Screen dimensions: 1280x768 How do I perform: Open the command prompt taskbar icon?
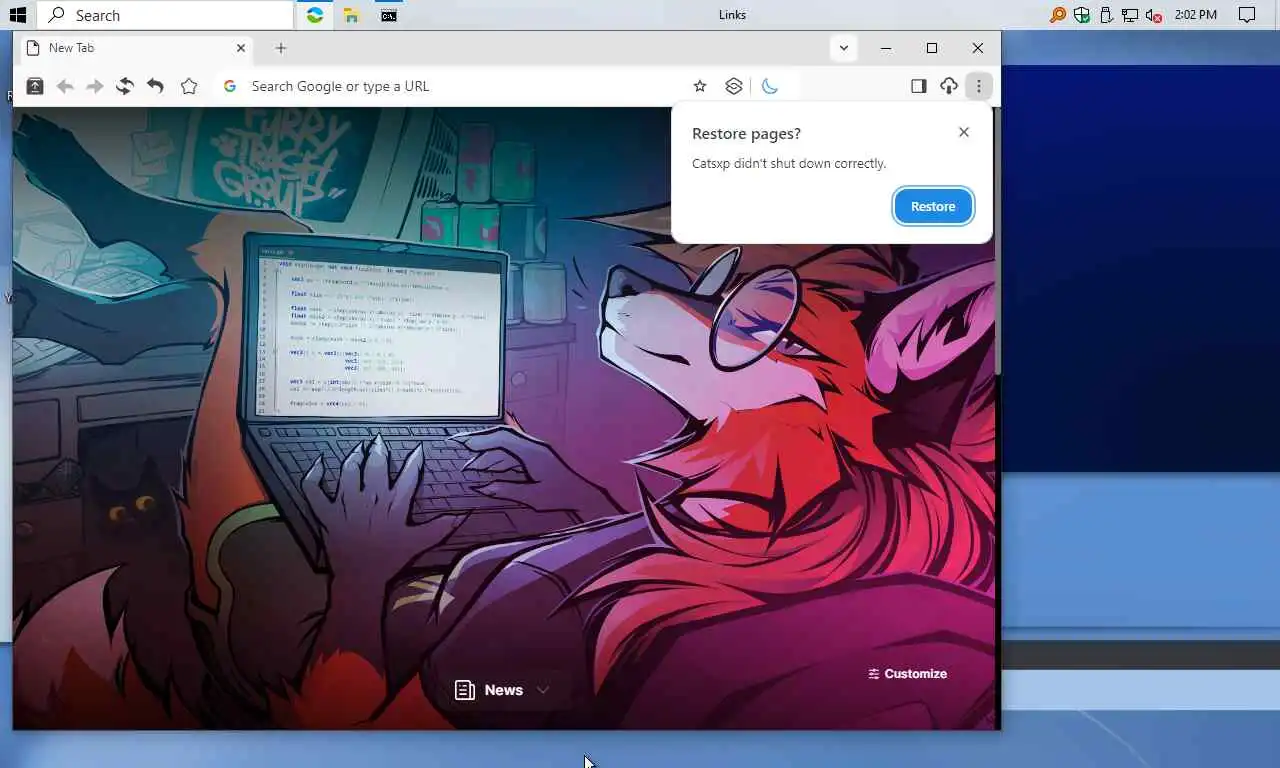[389, 15]
